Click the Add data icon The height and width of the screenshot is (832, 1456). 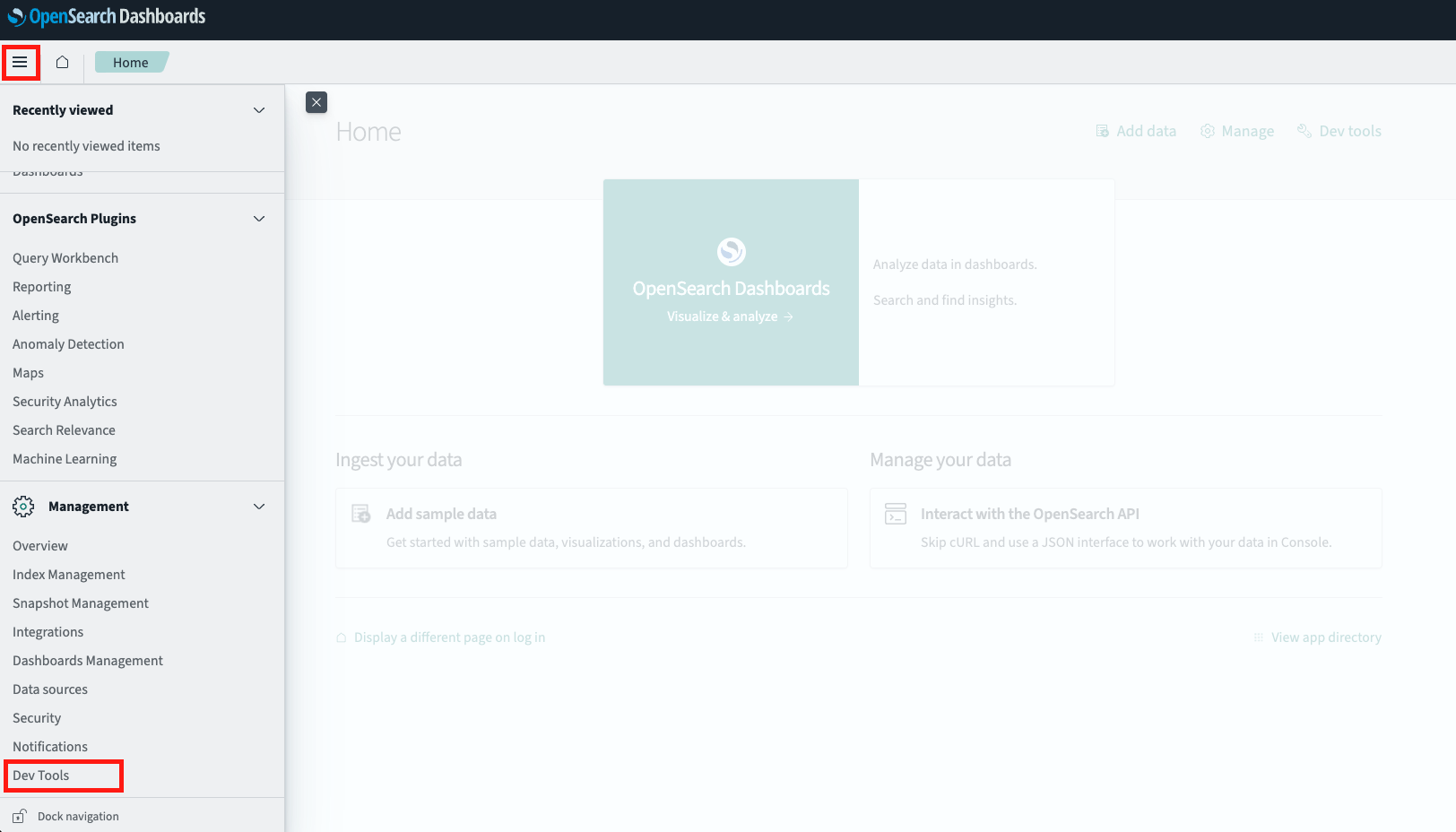pyautogui.click(x=1103, y=130)
